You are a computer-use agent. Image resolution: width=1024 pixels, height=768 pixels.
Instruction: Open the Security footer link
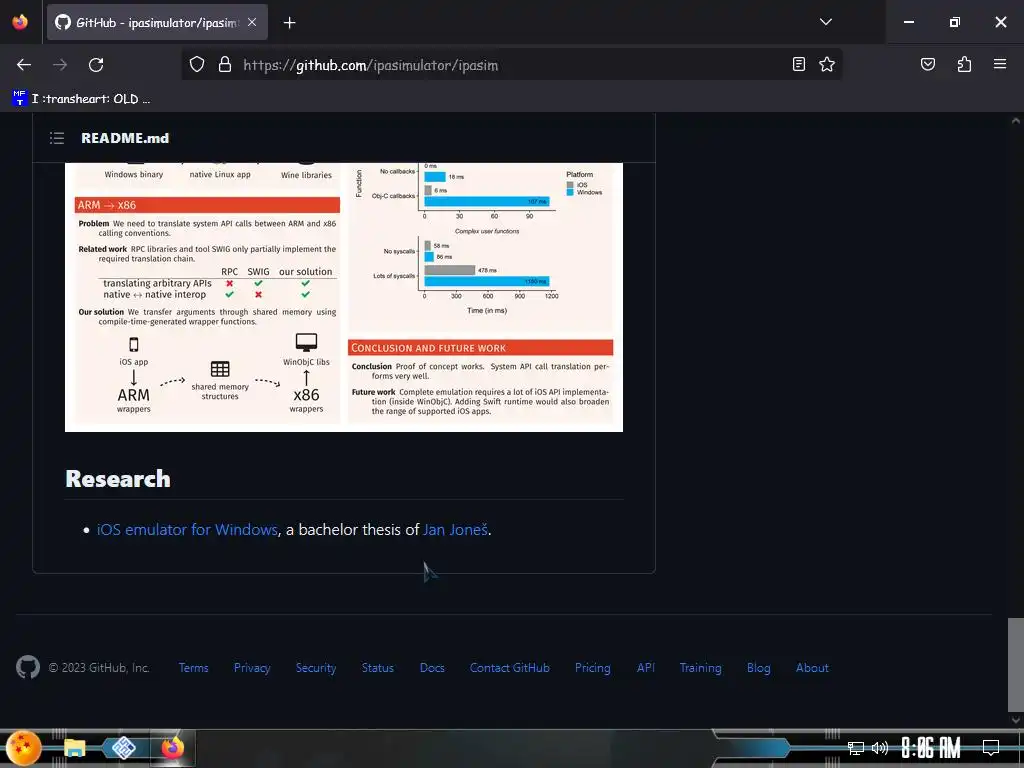[316, 668]
